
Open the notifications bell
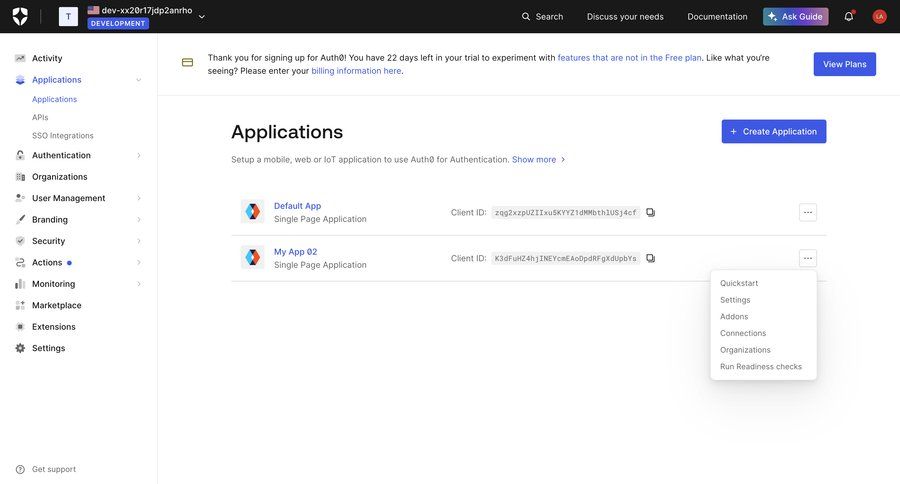(849, 16)
